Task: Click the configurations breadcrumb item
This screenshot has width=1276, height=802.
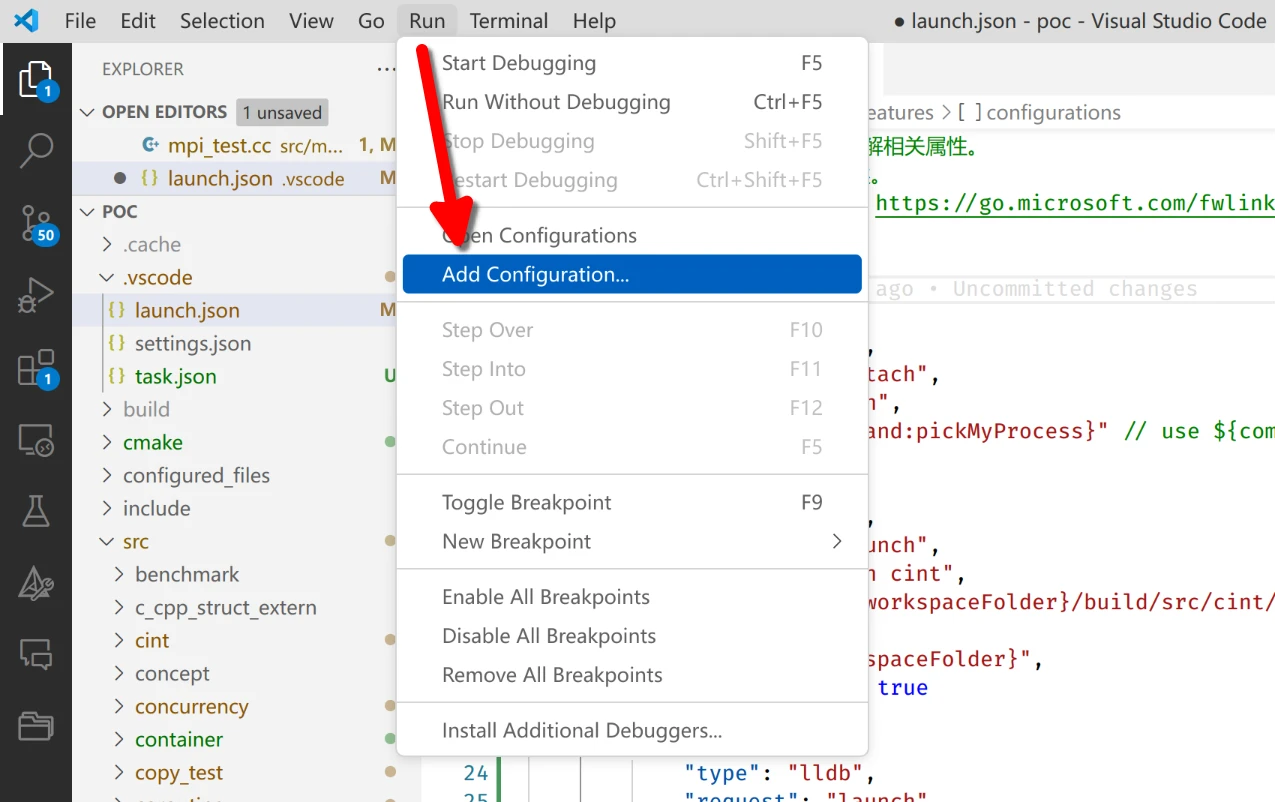Action: tap(1053, 112)
